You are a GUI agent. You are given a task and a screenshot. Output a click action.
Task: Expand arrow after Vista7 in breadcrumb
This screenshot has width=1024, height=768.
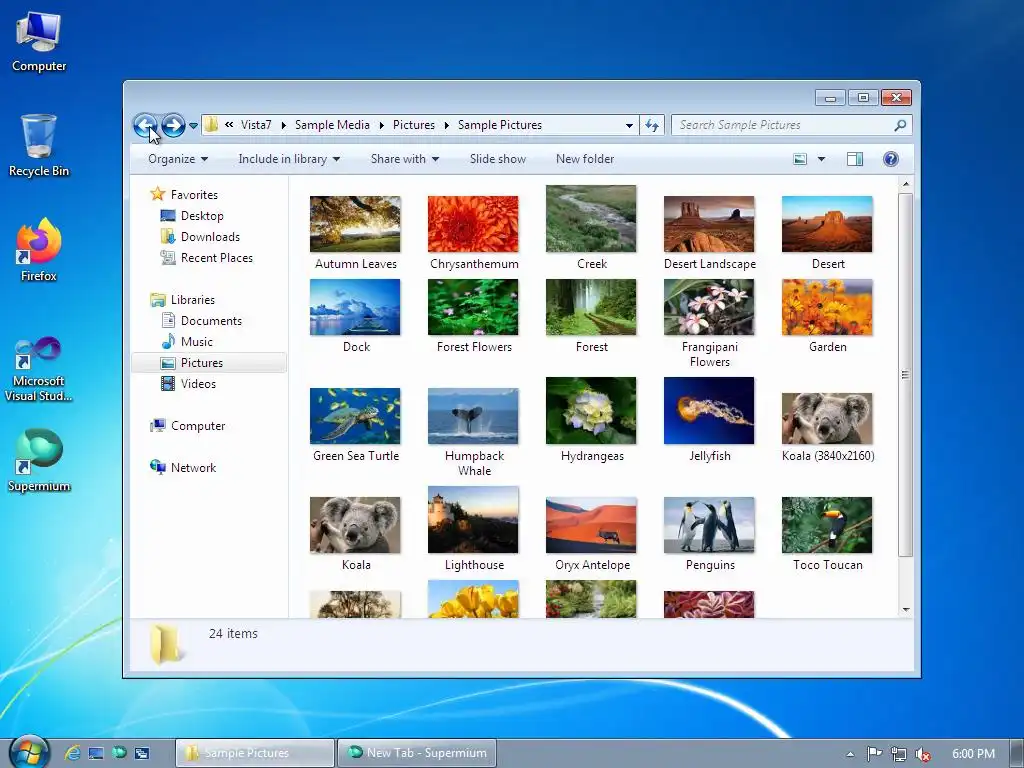[283, 125]
